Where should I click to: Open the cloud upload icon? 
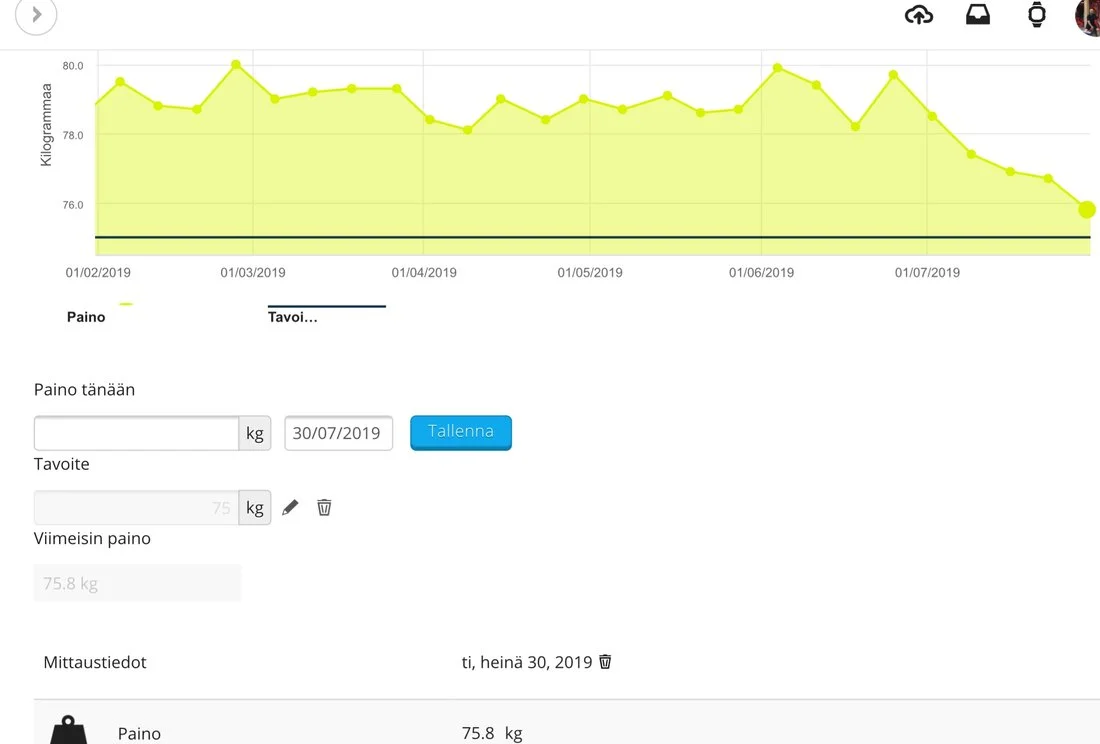[x=918, y=15]
